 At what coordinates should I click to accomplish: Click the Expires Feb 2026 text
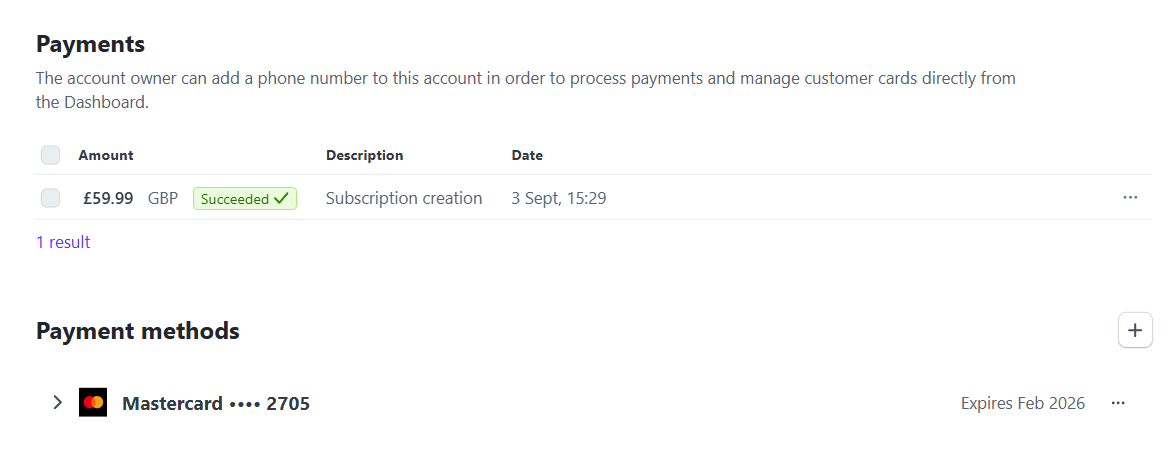pyautogui.click(x=1022, y=404)
